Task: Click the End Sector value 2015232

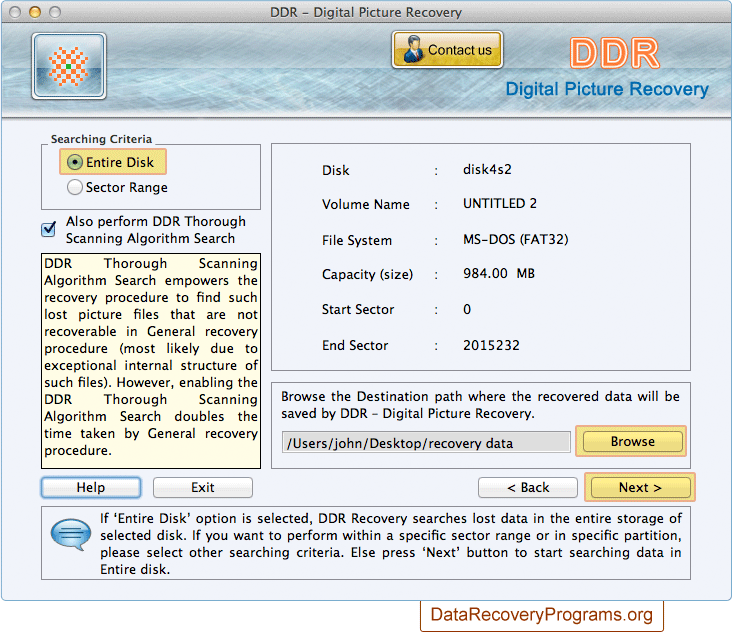Action: click(x=491, y=345)
